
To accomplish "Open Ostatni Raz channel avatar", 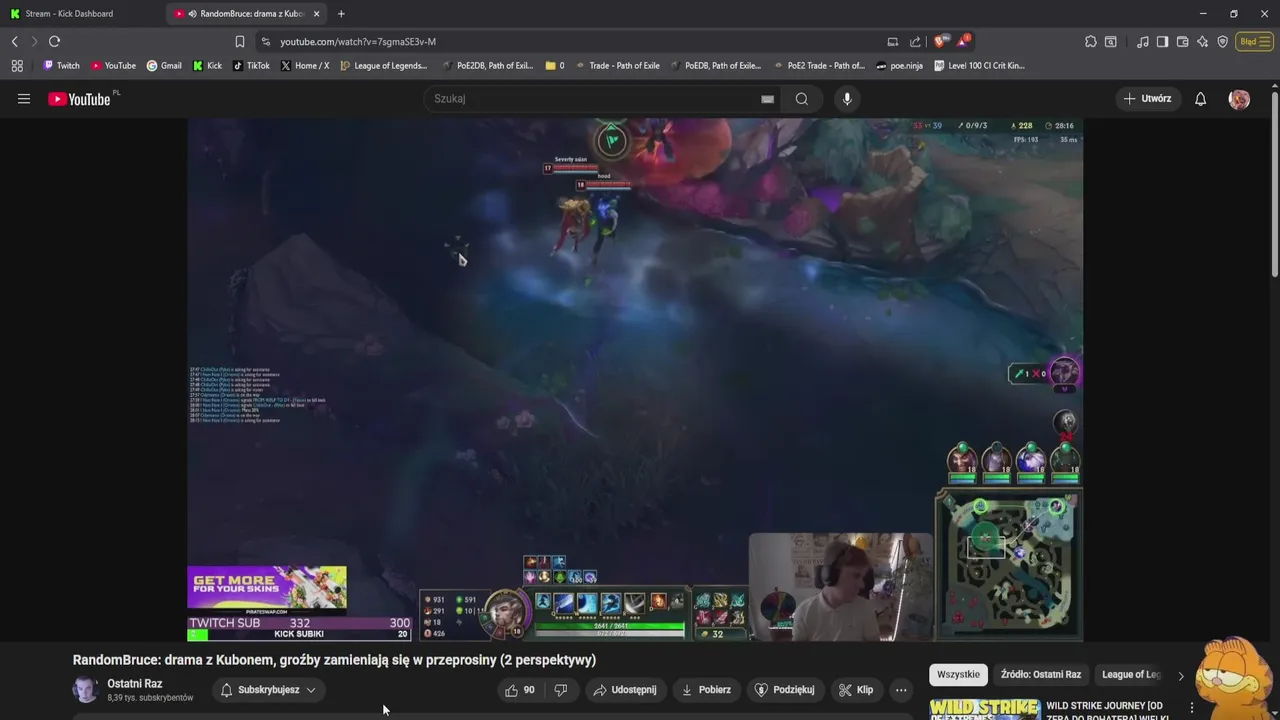I will point(85,690).
